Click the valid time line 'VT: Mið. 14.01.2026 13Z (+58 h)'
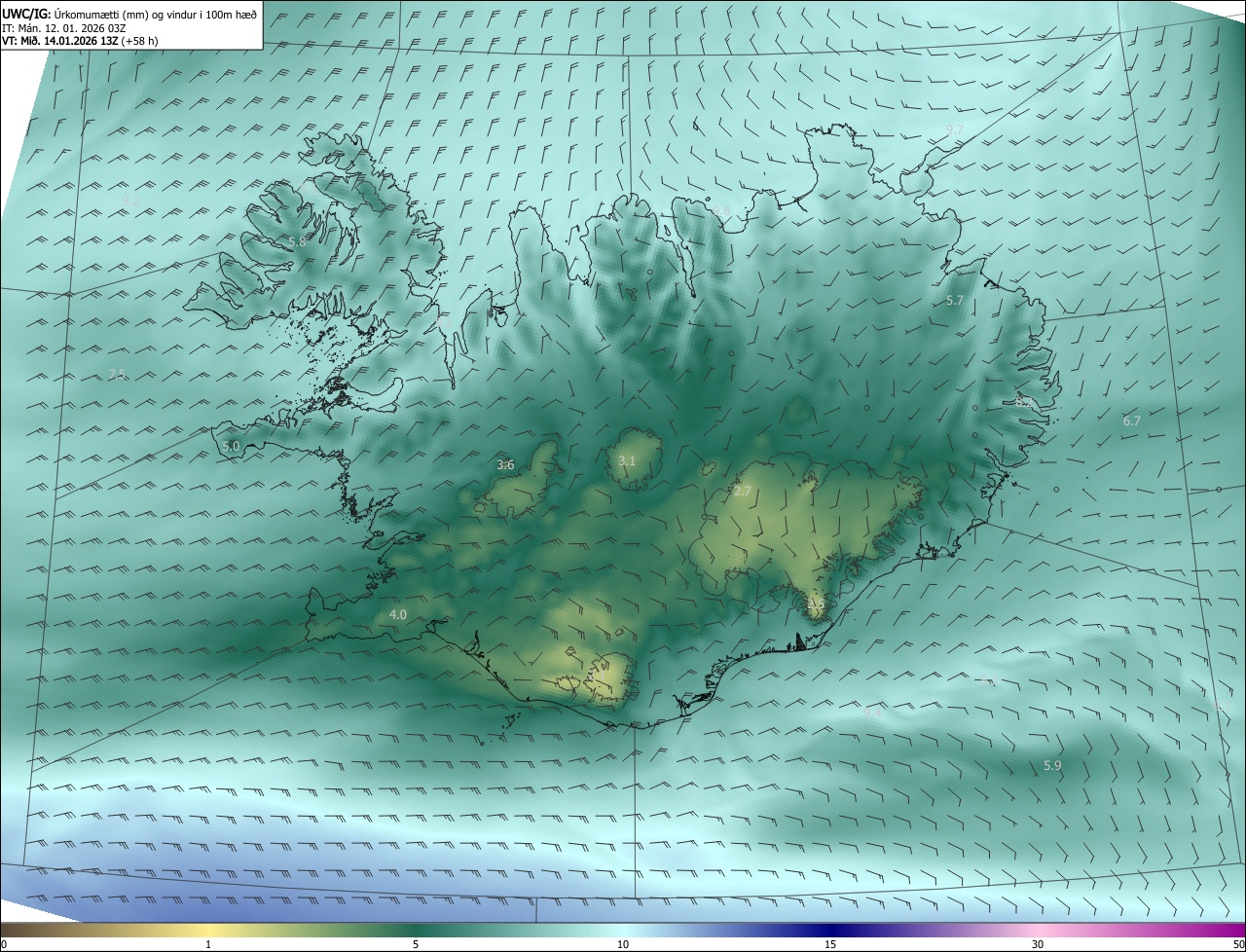This screenshot has height=952, width=1246. [x=80, y=41]
